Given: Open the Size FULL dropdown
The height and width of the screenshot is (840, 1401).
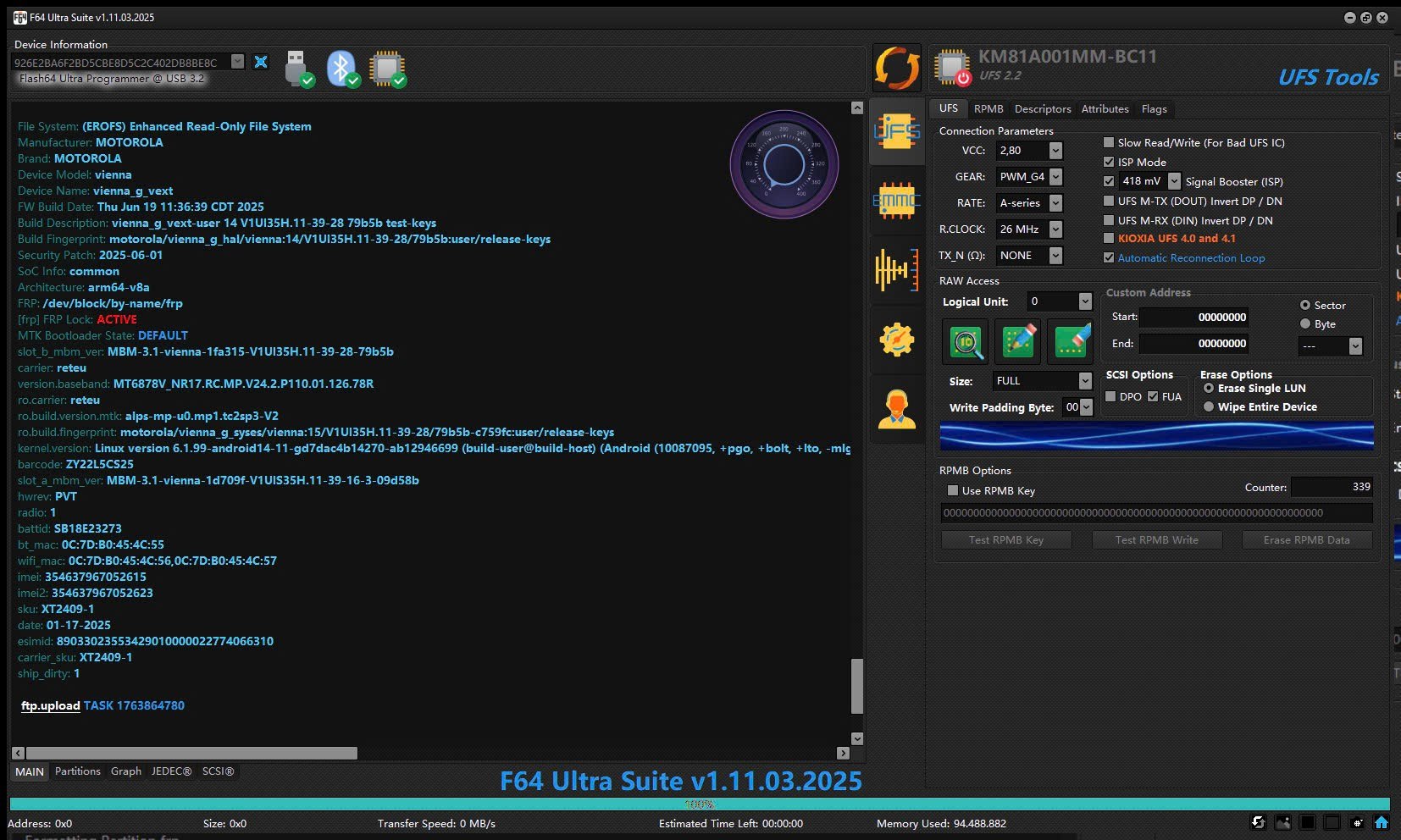Looking at the screenshot, I should [1085, 381].
